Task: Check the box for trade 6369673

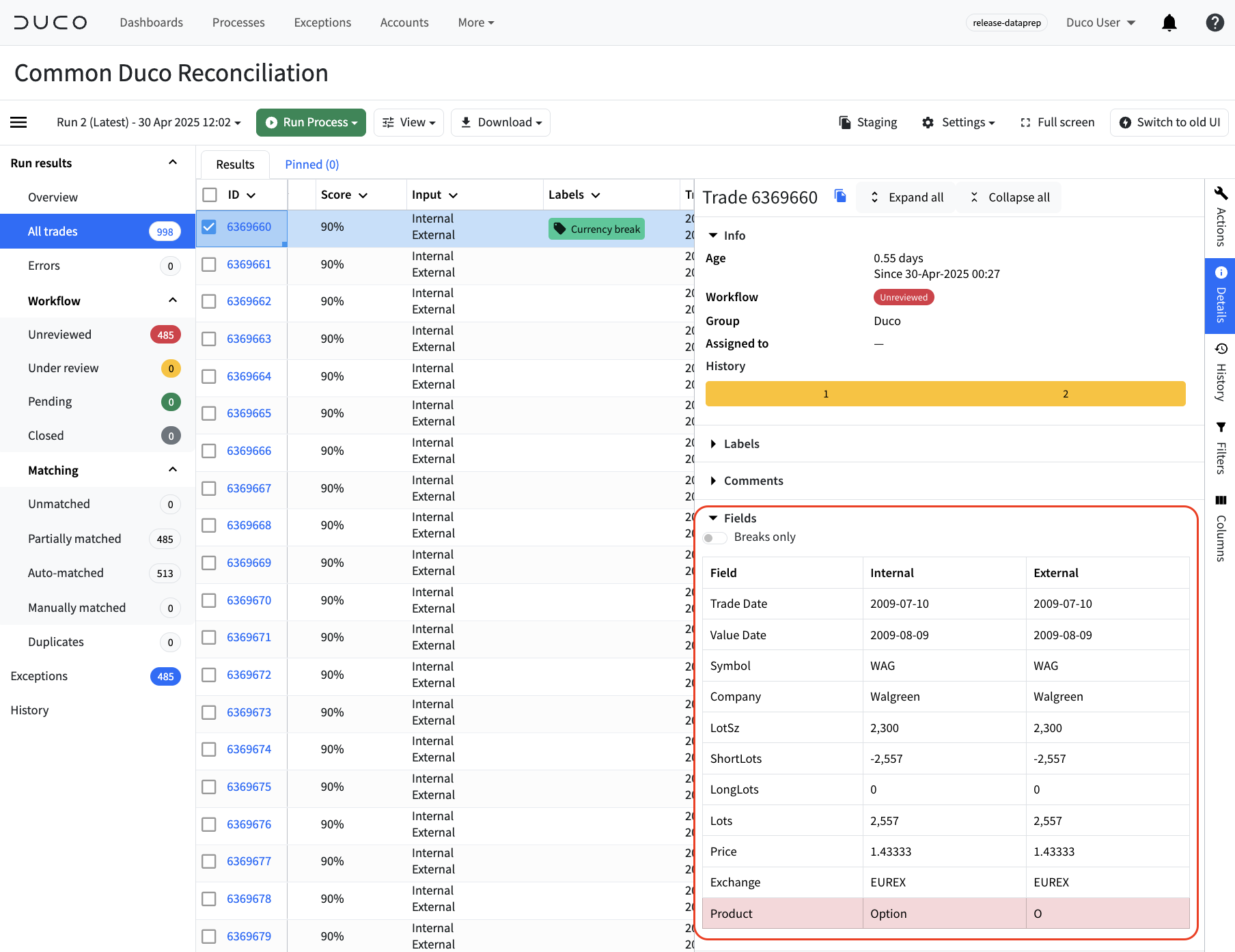Action: tap(209, 712)
